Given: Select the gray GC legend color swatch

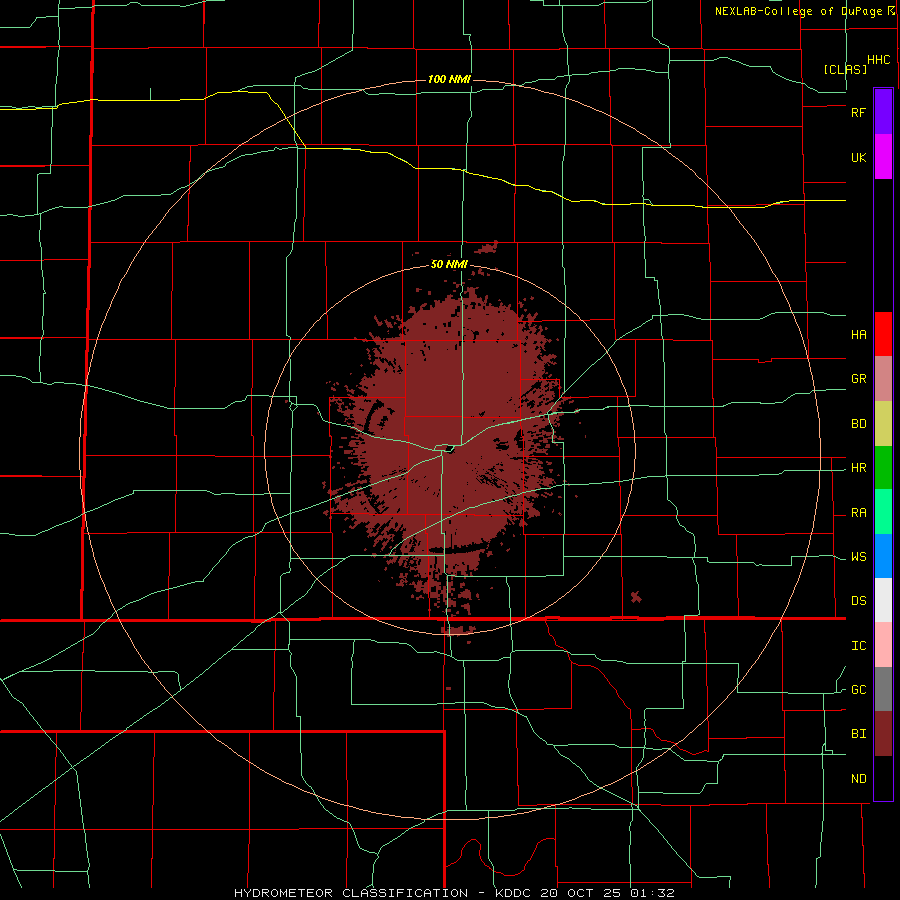Looking at the screenshot, I should (x=883, y=689).
